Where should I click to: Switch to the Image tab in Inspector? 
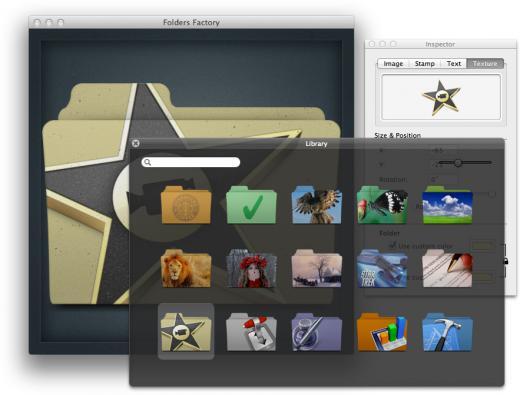coord(393,63)
